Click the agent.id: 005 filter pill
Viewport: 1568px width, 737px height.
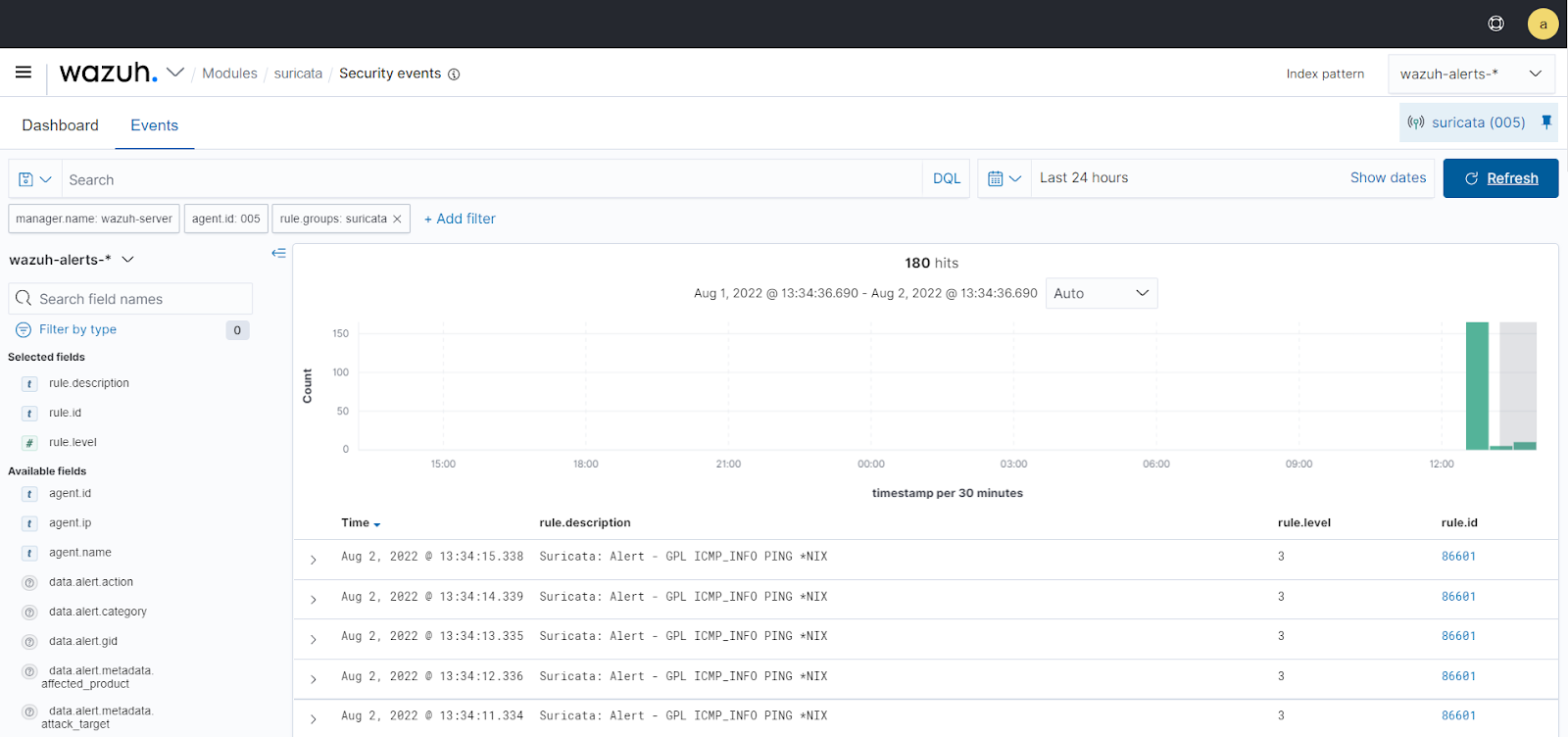click(226, 219)
